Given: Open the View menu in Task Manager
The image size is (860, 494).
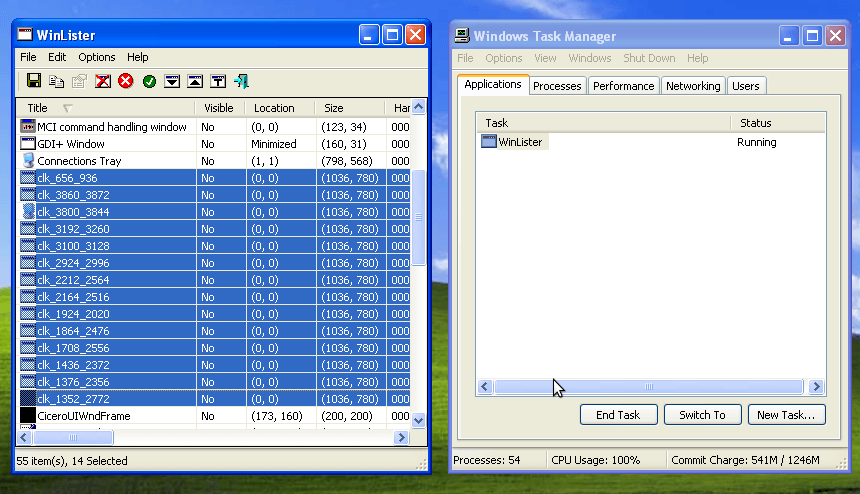Looking at the screenshot, I should coord(545,58).
